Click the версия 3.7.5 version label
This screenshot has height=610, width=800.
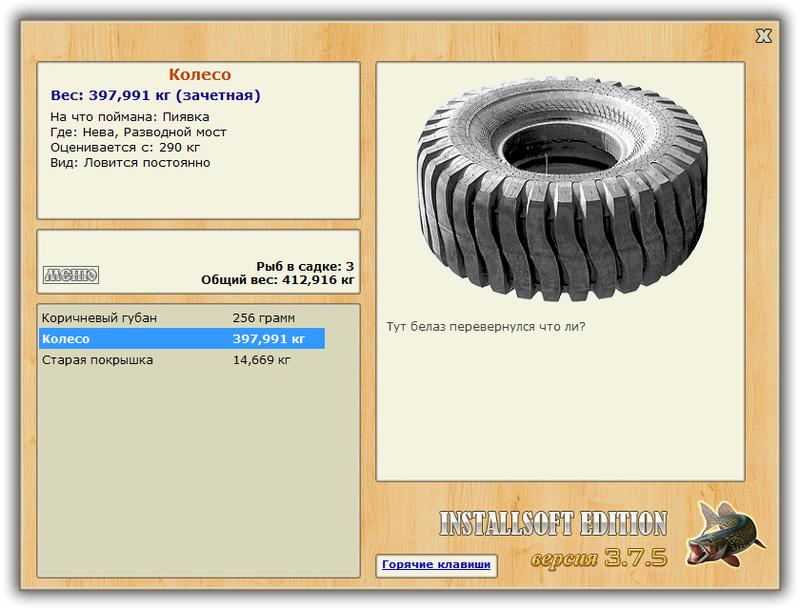[599, 558]
